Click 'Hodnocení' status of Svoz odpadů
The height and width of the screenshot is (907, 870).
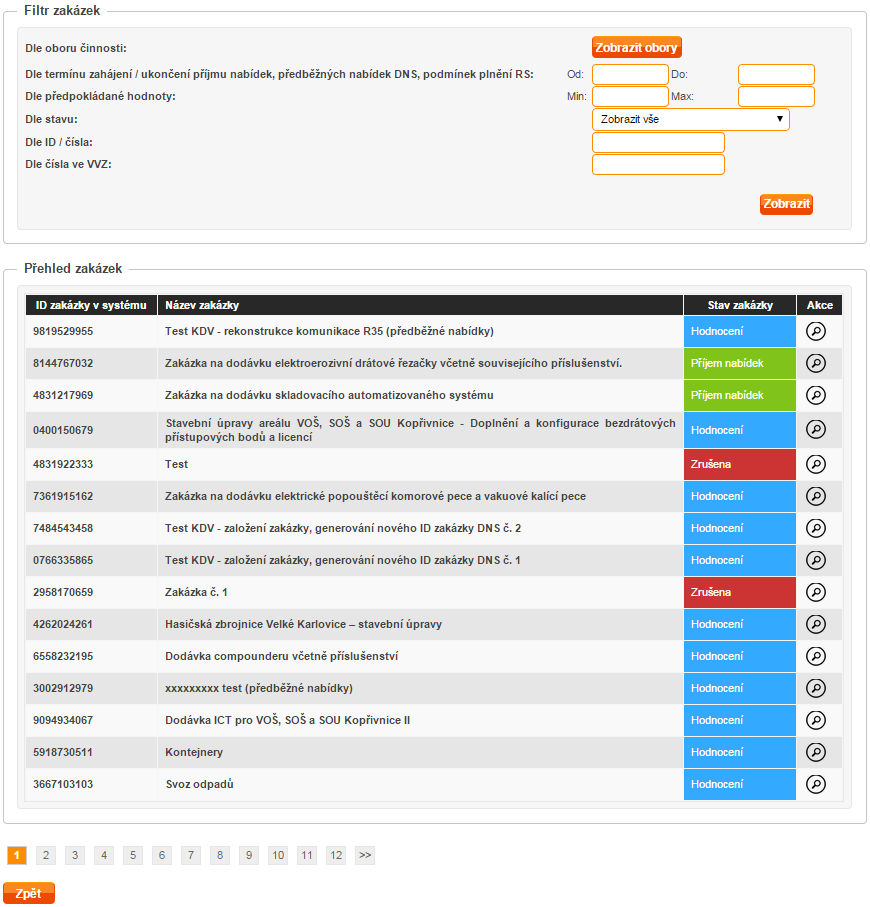740,784
